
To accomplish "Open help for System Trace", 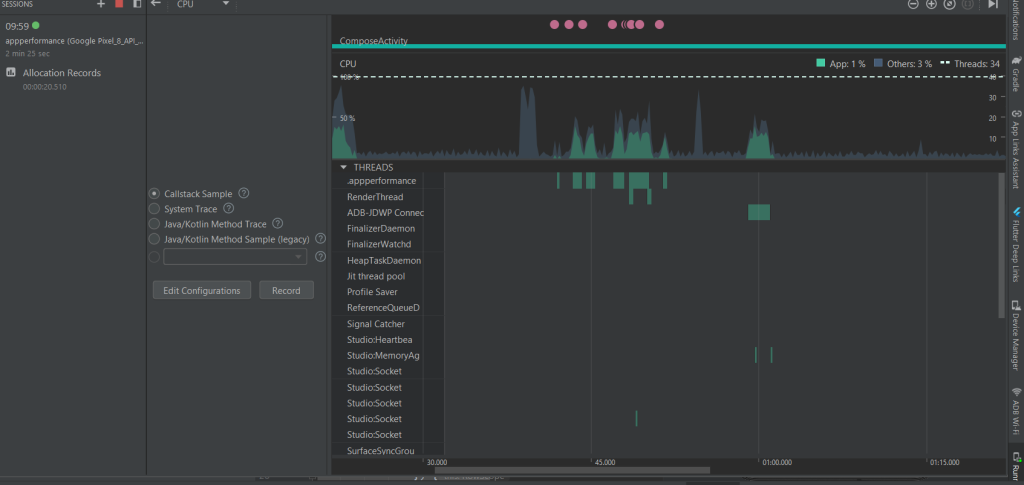I will point(229,209).
